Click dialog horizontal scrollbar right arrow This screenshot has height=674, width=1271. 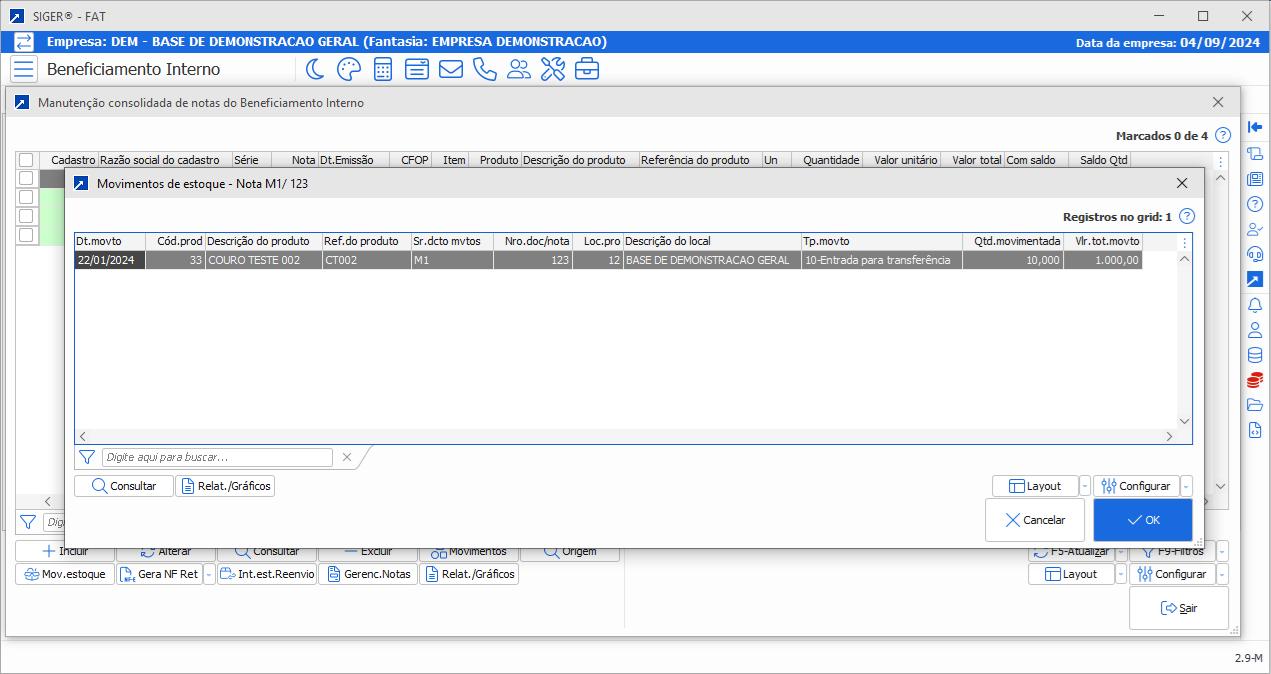click(x=1170, y=436)
